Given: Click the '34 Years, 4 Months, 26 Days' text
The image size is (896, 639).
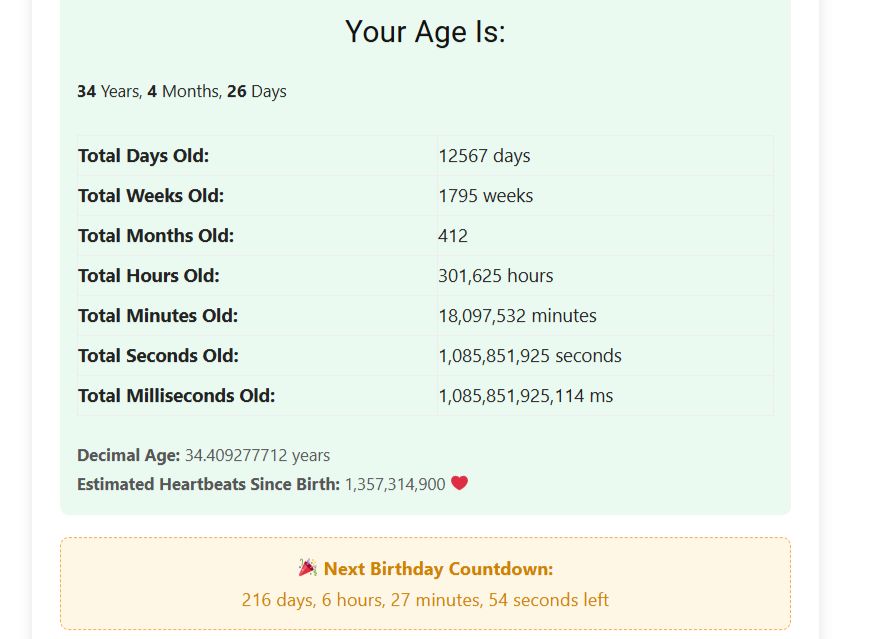Looking at the screenshot, I should (182, 91).
